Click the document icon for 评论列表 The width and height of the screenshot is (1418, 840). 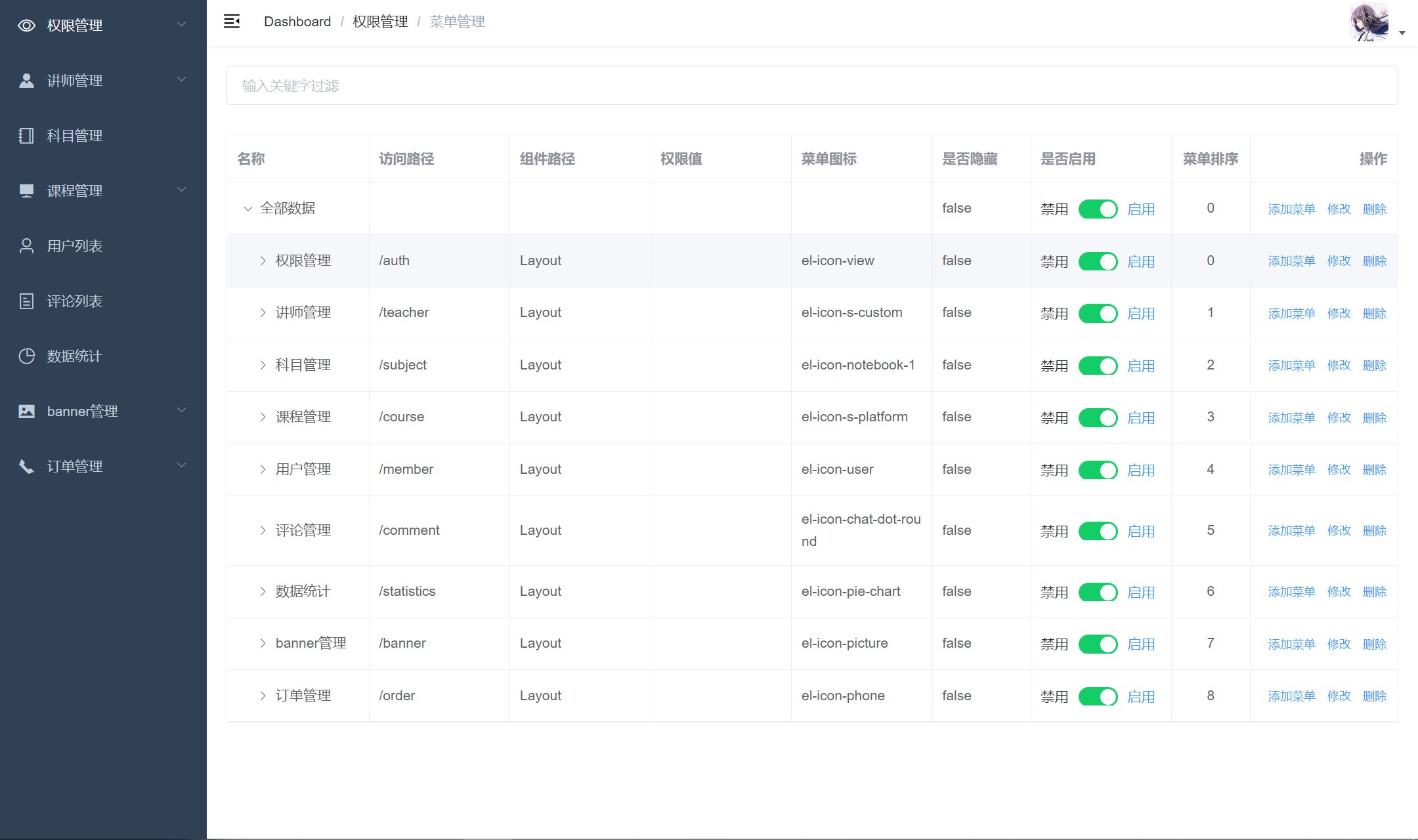tap(26, 301)
